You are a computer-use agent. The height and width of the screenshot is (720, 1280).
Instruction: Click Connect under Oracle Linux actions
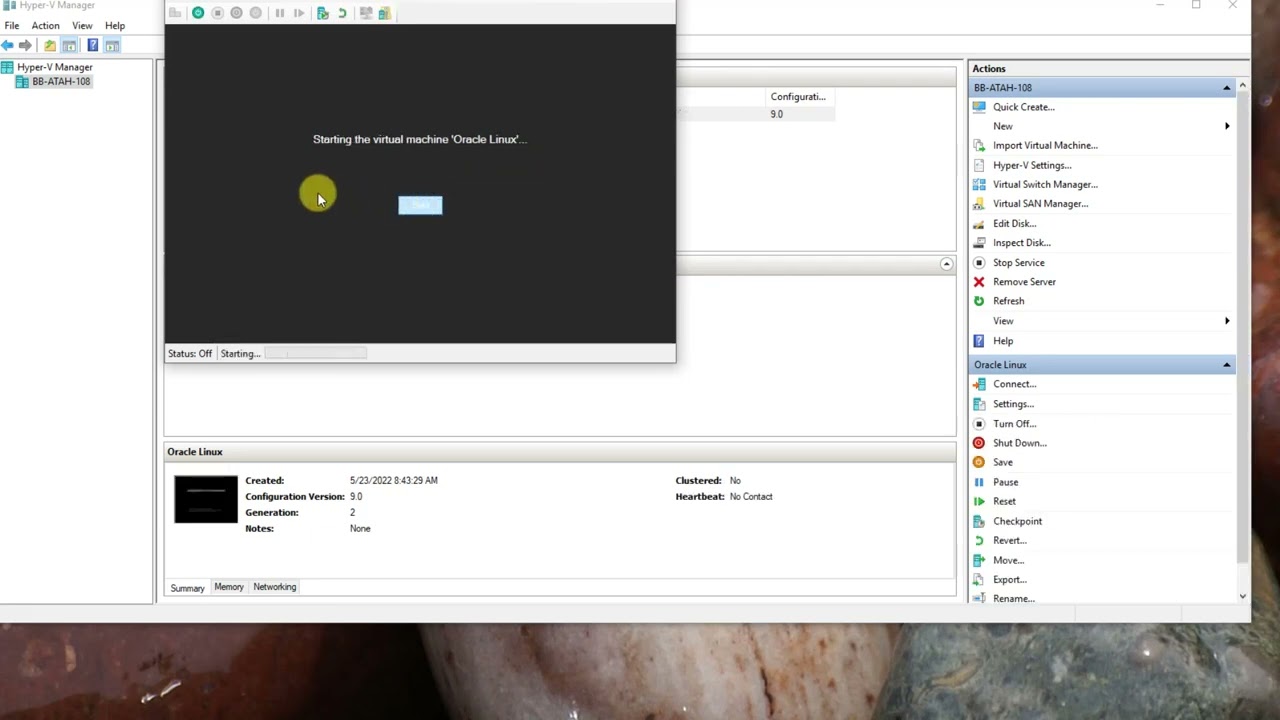click(1014, 384)
